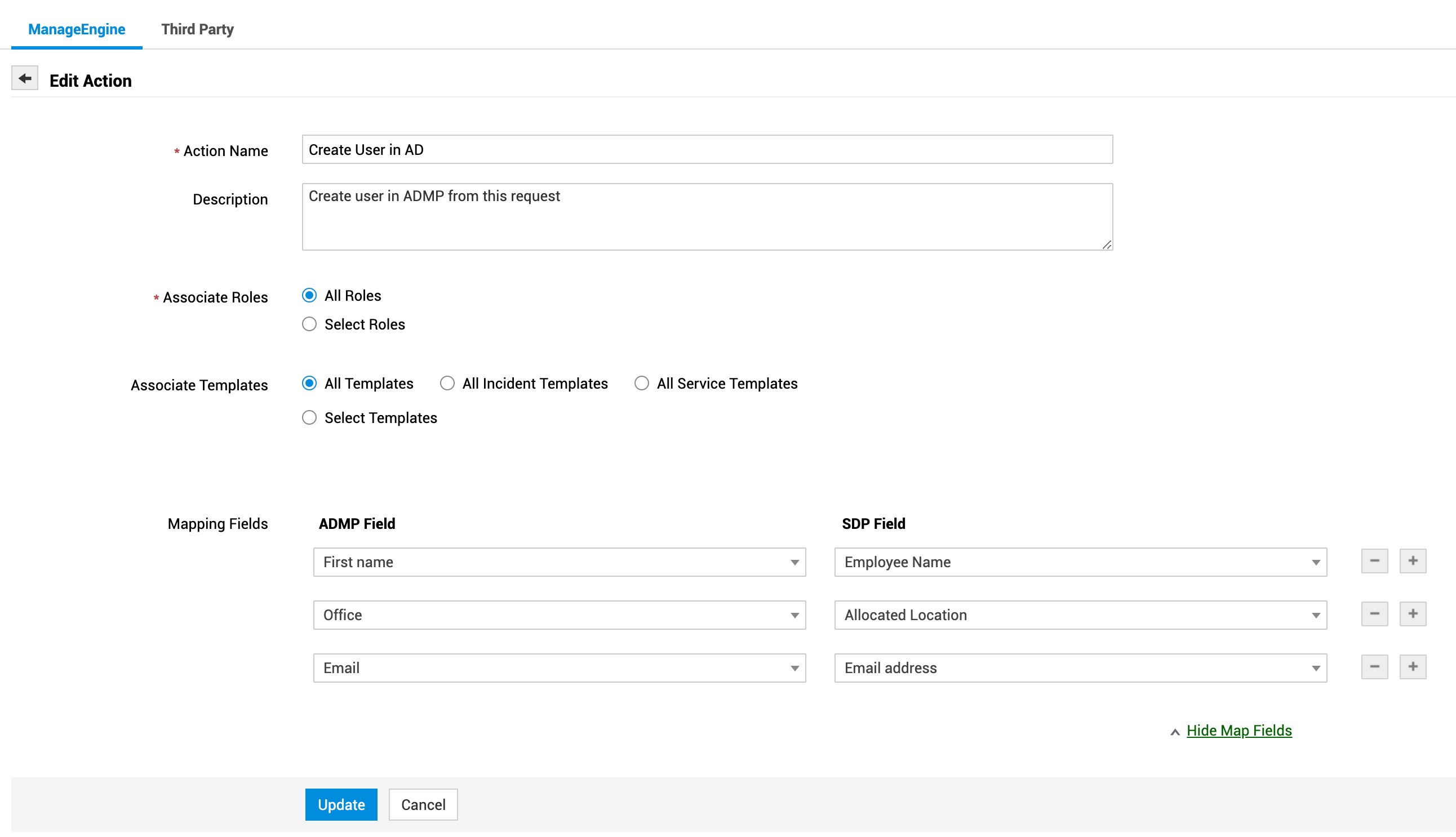Open the ManageEngine tab
Viewport: 1456px width, 837px height.
click(77, 29)
